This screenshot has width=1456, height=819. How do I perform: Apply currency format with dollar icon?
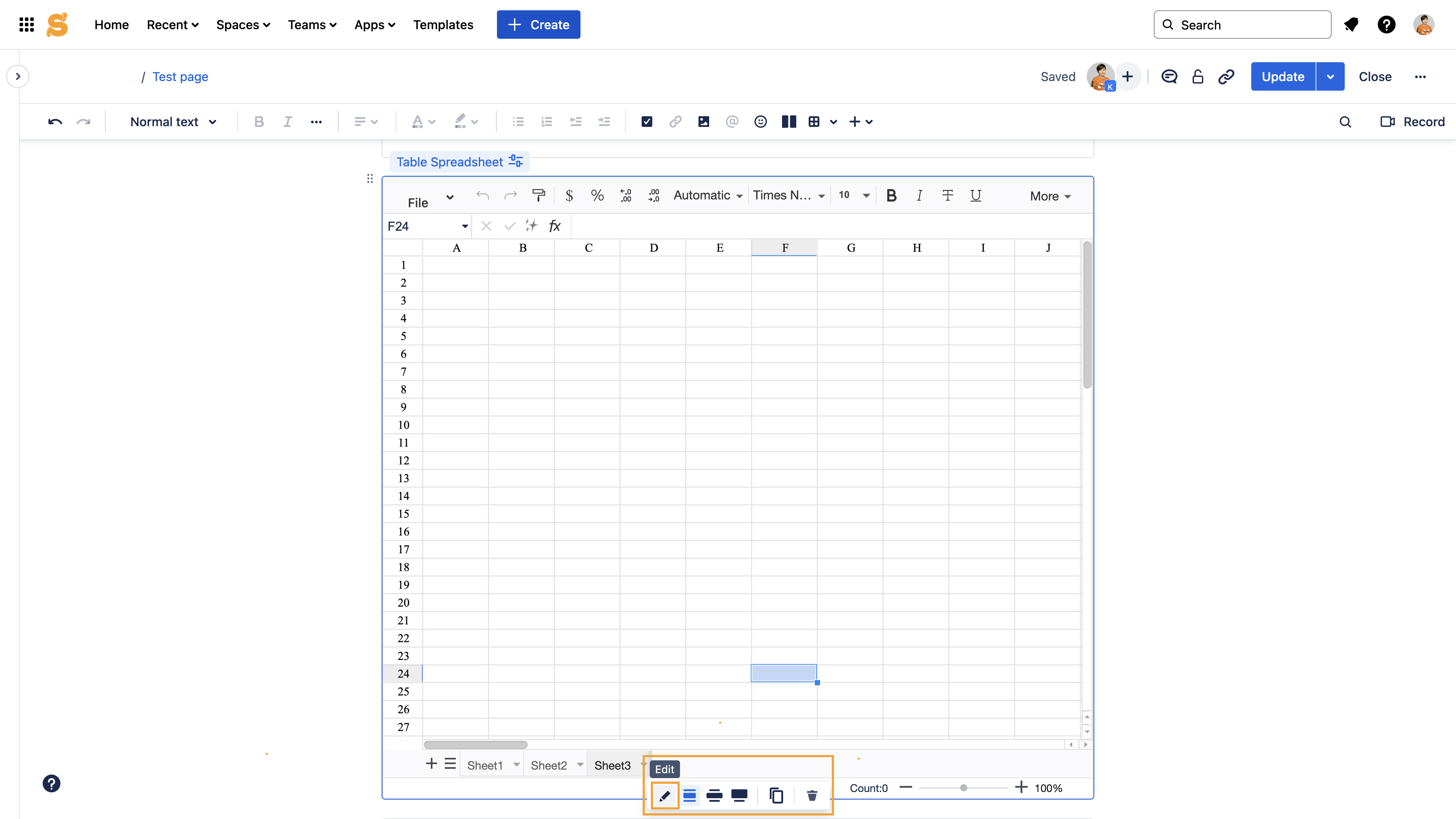click(x=569, y=196)
